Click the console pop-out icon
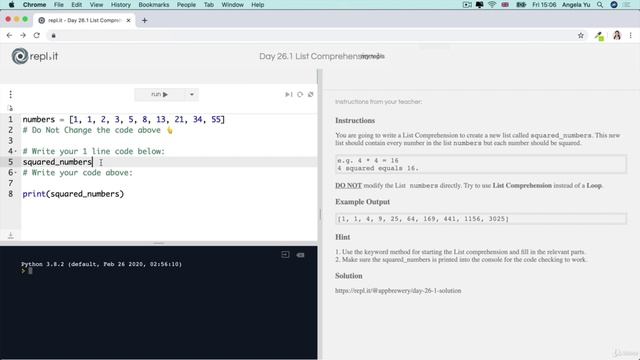This screenshot has width=640, height=360. 285,255
